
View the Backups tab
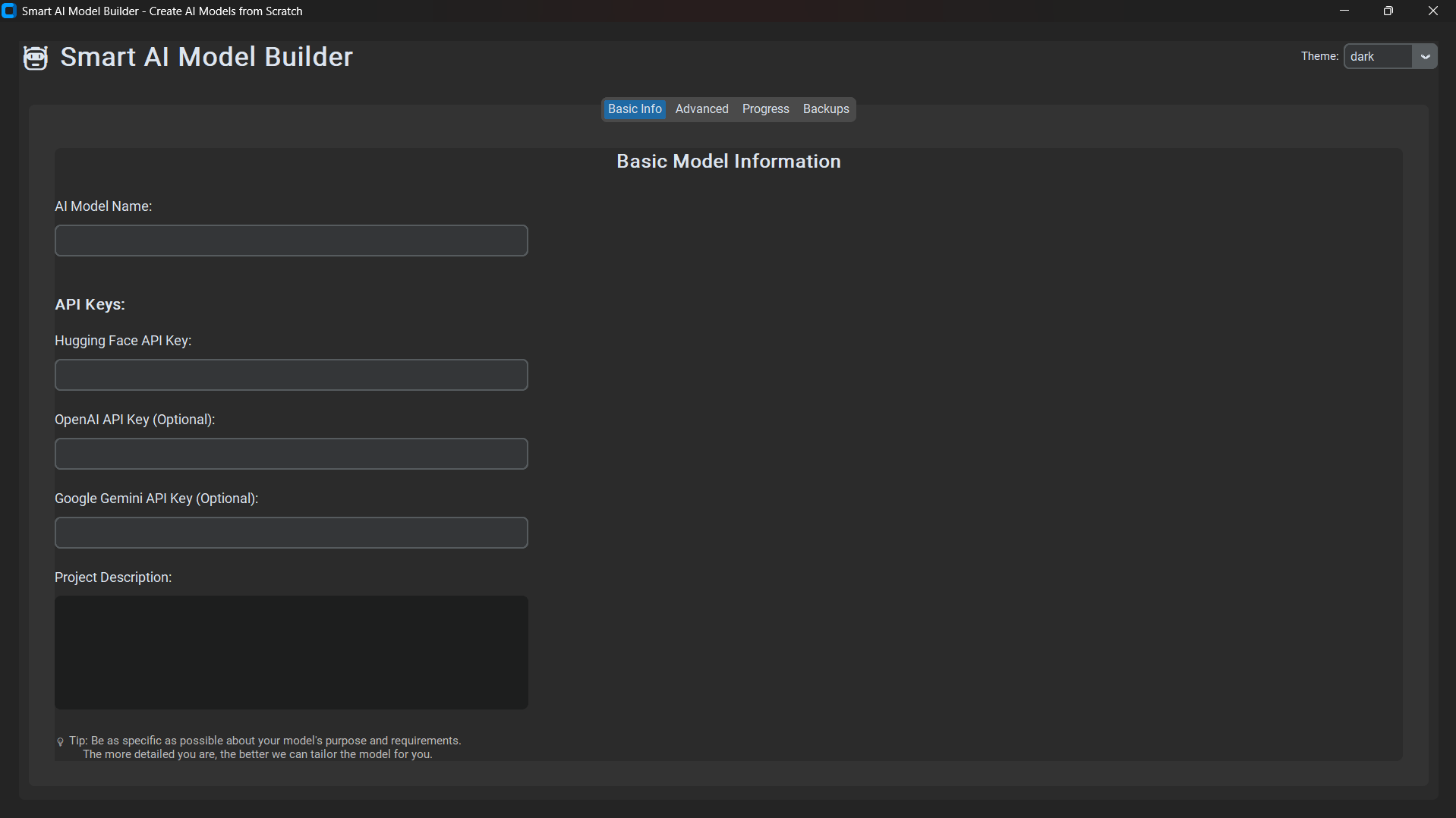coord(825,109)
